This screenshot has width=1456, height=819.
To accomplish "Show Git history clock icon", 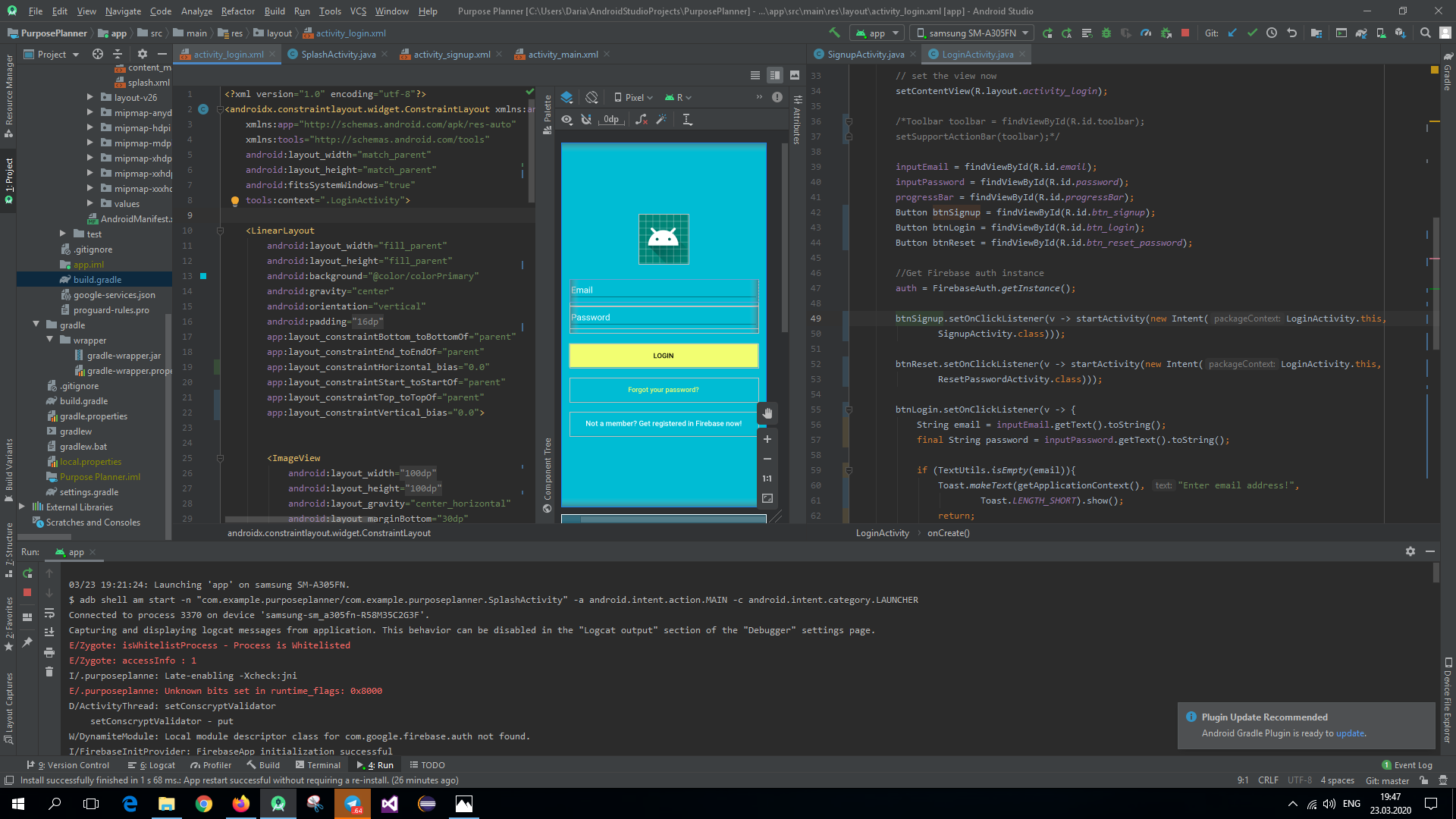I will click(x=1272, y=33).
